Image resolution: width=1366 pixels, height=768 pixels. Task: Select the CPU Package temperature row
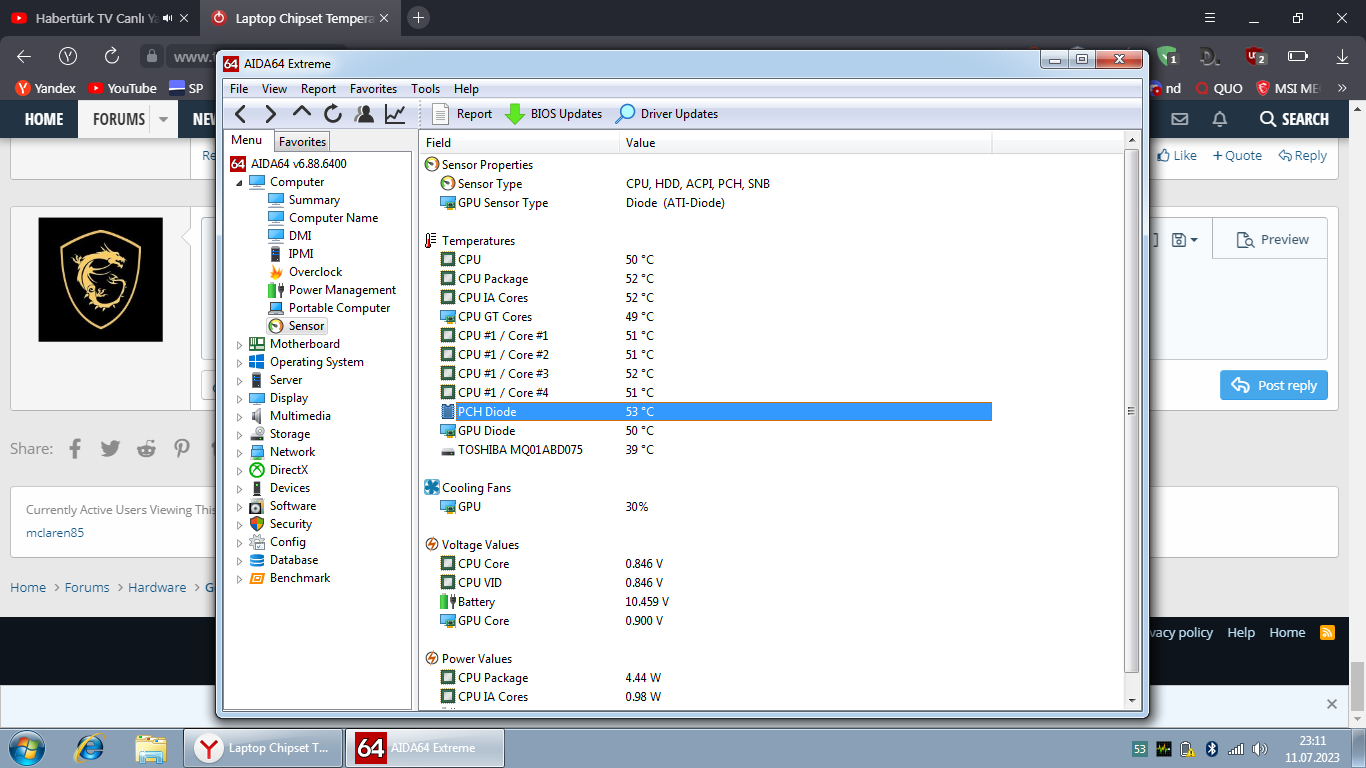tap(706, 279)
